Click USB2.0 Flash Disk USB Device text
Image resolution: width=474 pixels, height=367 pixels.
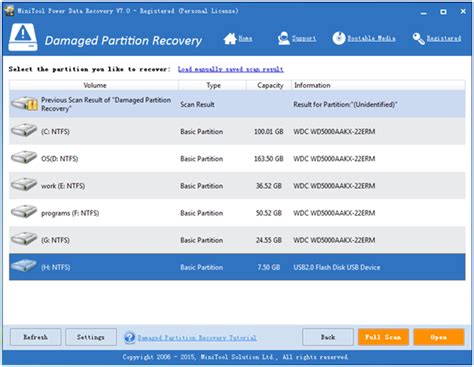coord(337,267)
